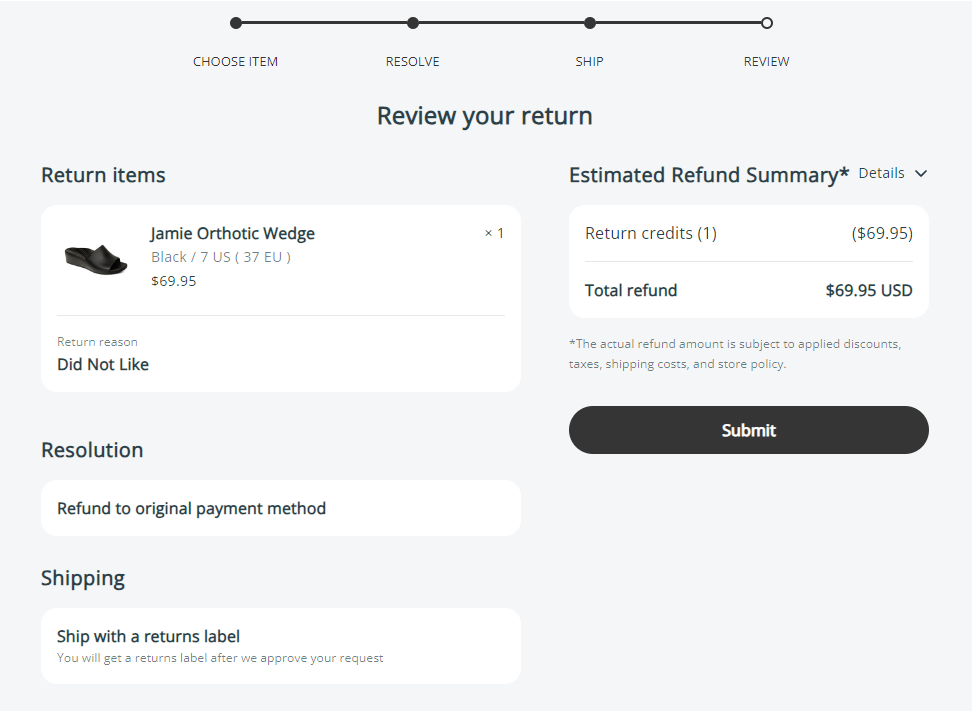Go back to the Choose Item step dot
The width and height of the screenshot is (972, 711).
[x=236, y=23]
